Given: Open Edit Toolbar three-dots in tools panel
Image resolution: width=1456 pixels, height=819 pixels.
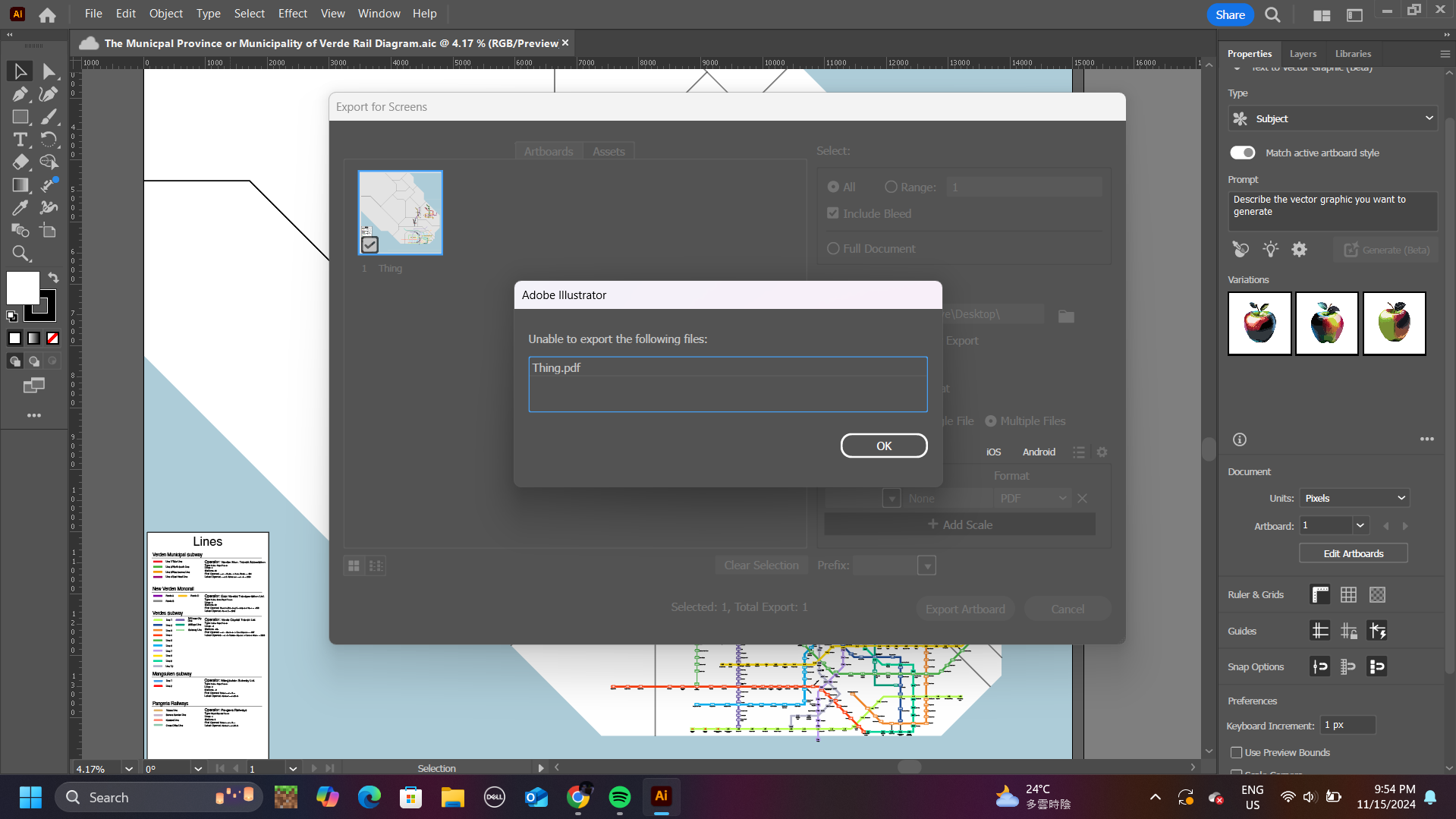Looking at the screenshot, I should pos(34,415).
